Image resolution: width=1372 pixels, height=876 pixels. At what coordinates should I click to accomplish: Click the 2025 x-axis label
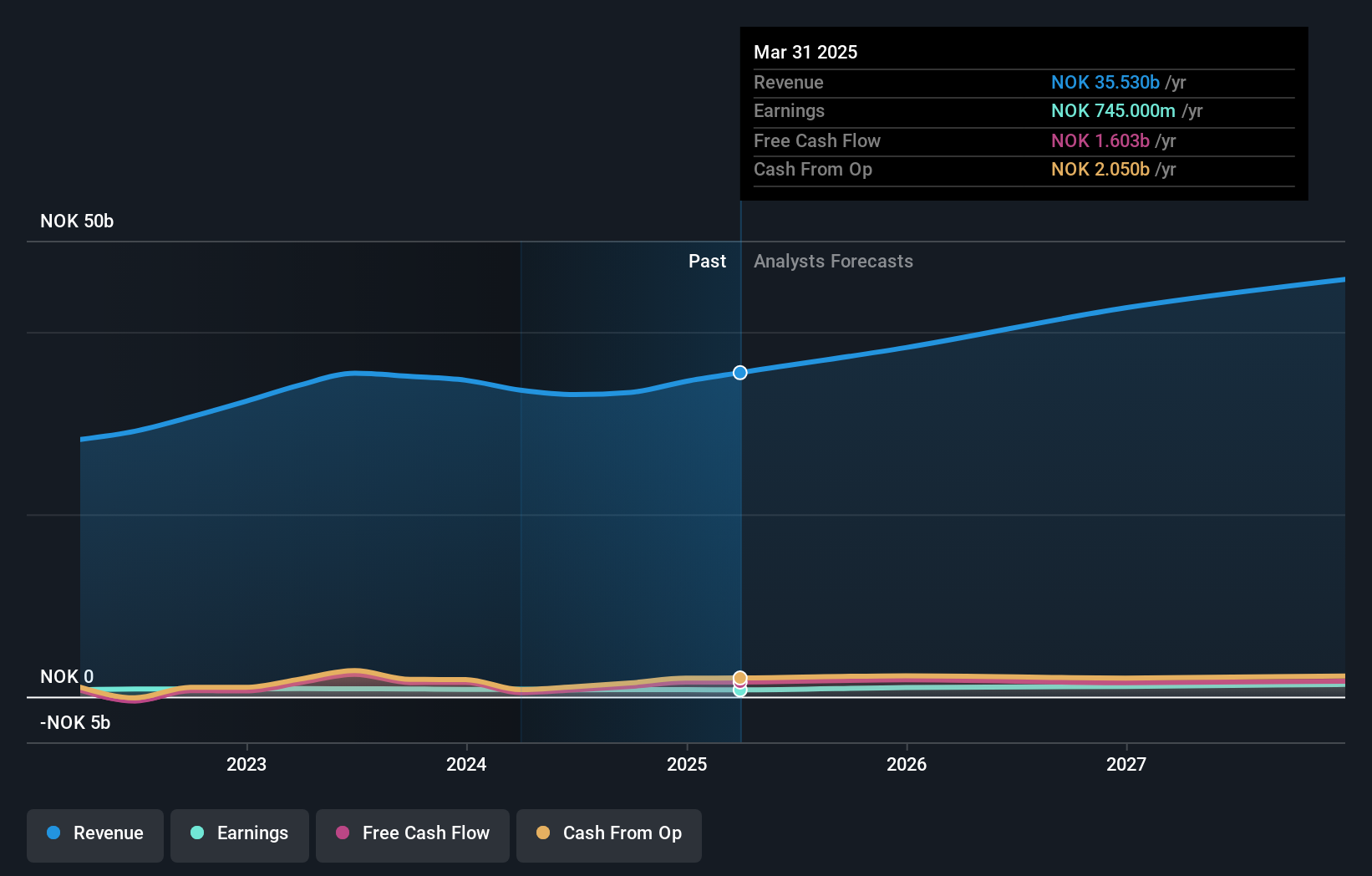(687, 764)
